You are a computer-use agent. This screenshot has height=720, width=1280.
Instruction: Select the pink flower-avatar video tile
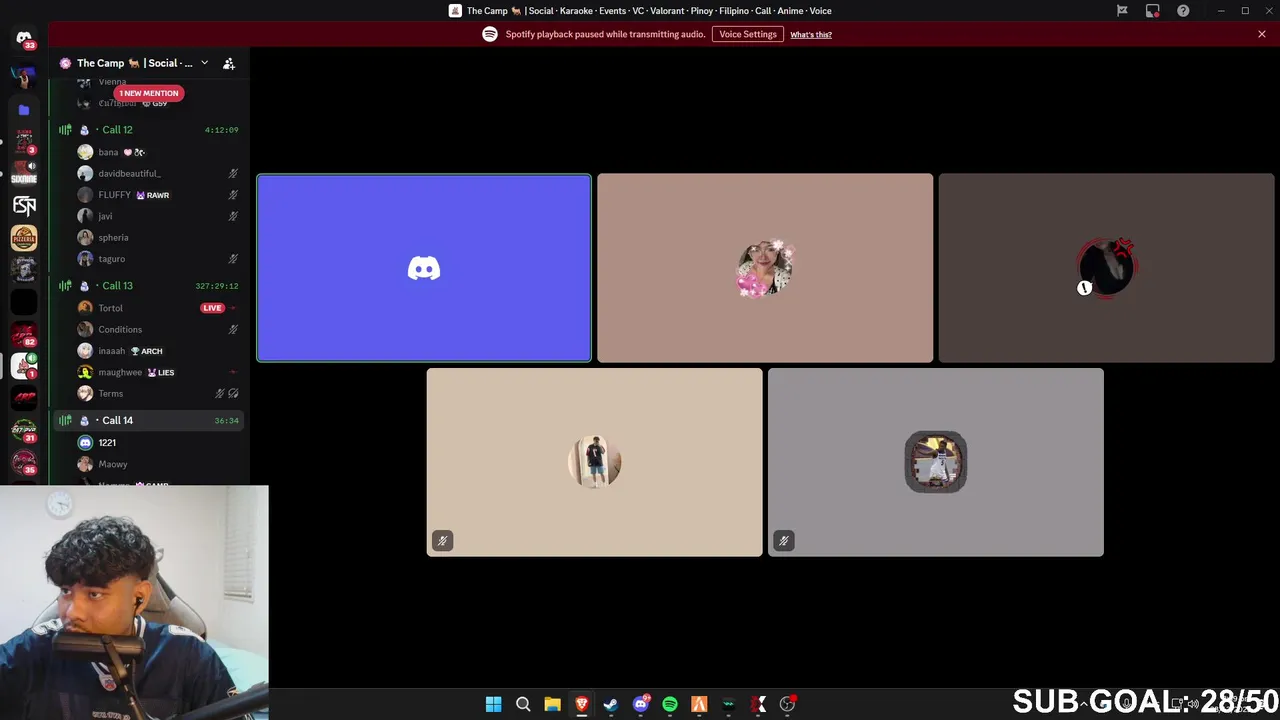765,268
